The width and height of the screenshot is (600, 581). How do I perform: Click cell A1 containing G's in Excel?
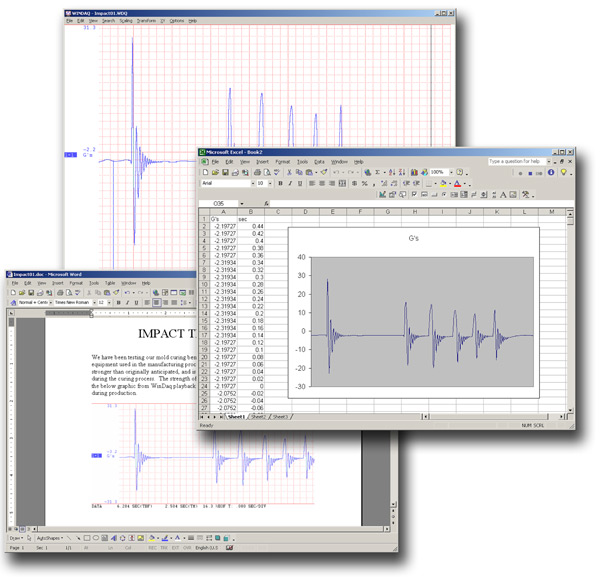pyautogui.click(x=223, y=219)
